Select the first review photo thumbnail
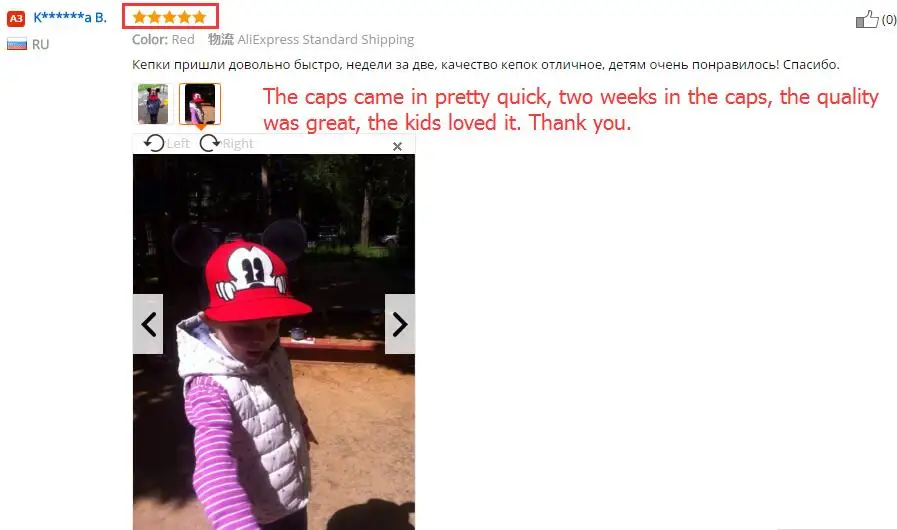Screen dimensions: 897x530 point(153,104)
